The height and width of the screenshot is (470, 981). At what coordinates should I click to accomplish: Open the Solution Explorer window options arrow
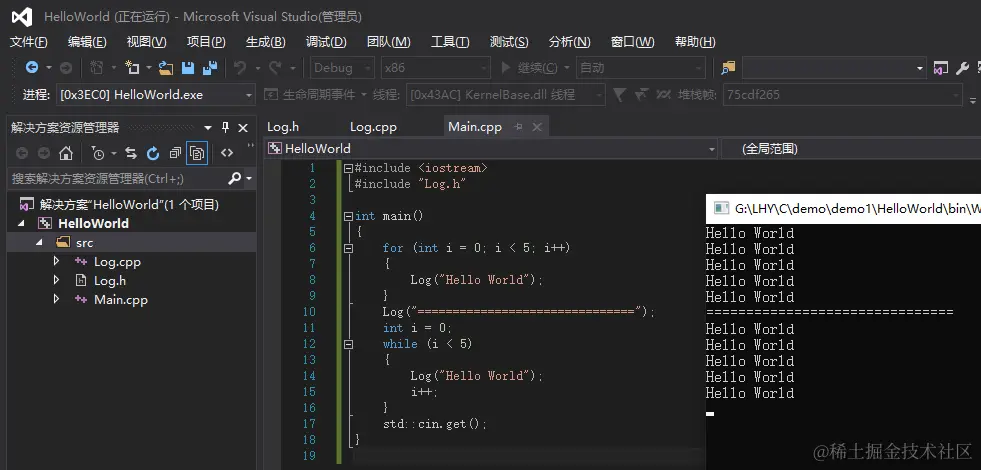coord(208,128)
